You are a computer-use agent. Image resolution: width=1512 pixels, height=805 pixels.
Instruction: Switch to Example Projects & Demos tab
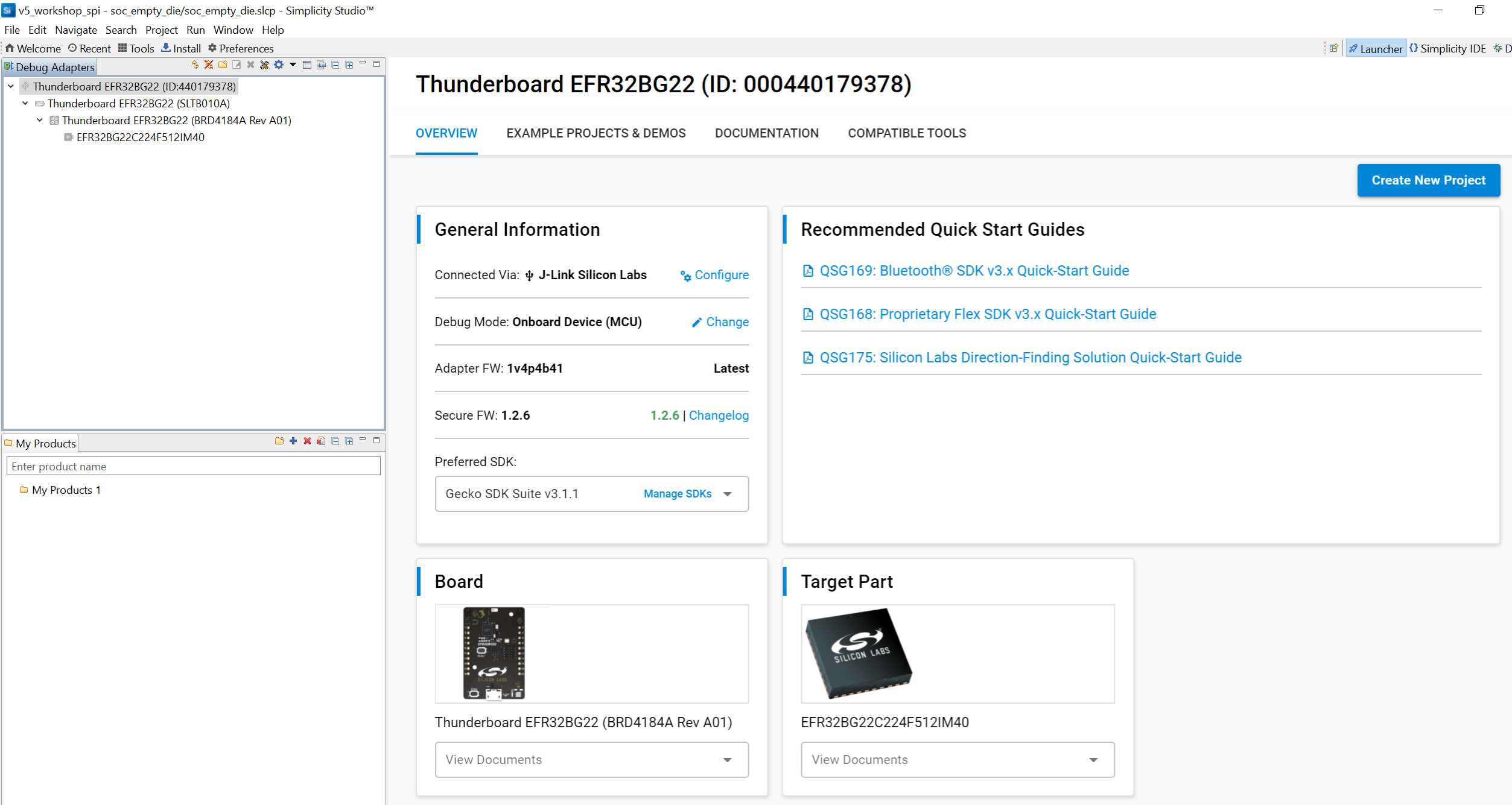point(596,133)
